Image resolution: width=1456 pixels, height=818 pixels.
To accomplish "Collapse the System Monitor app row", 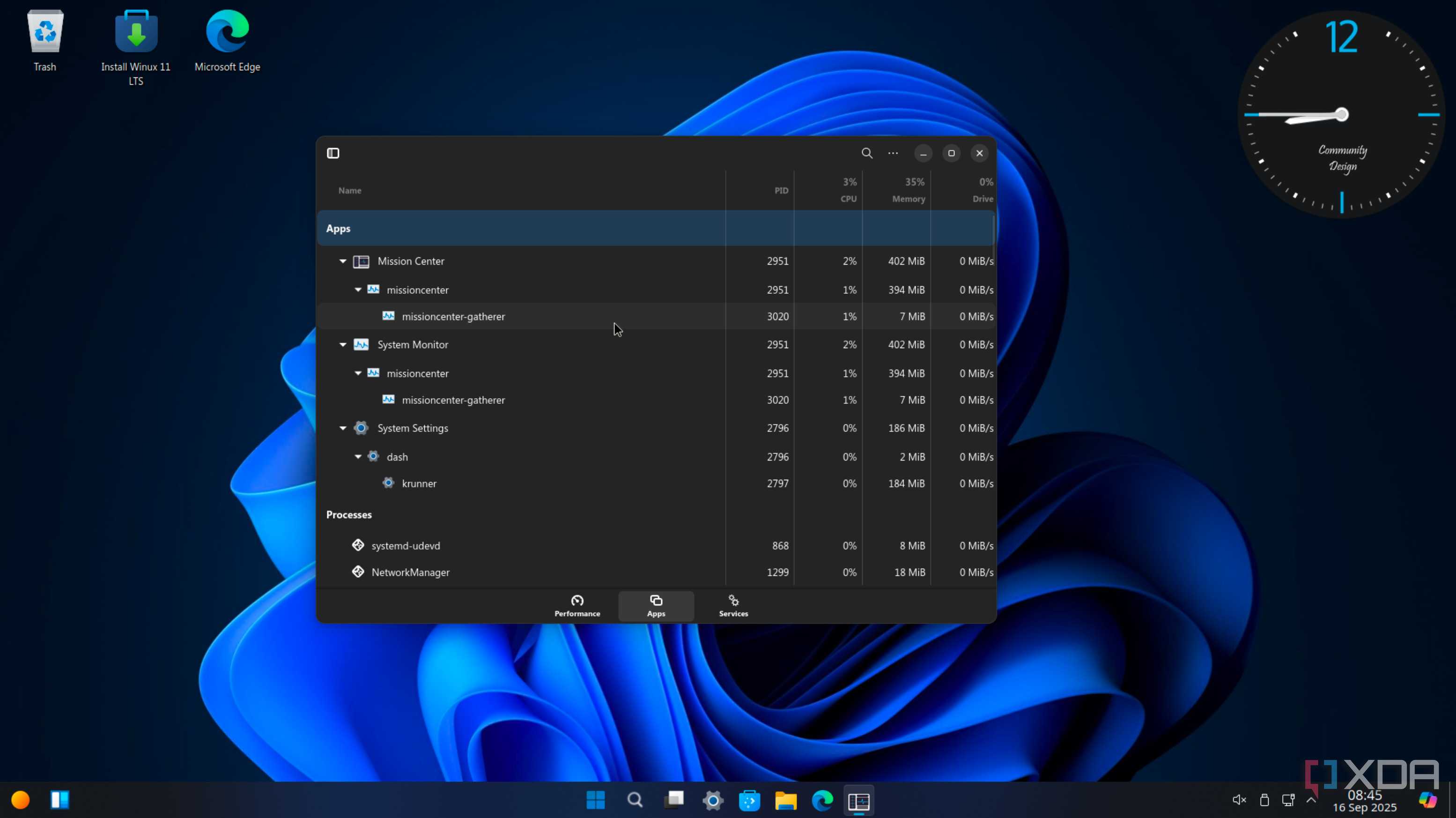I will point(342,344).
